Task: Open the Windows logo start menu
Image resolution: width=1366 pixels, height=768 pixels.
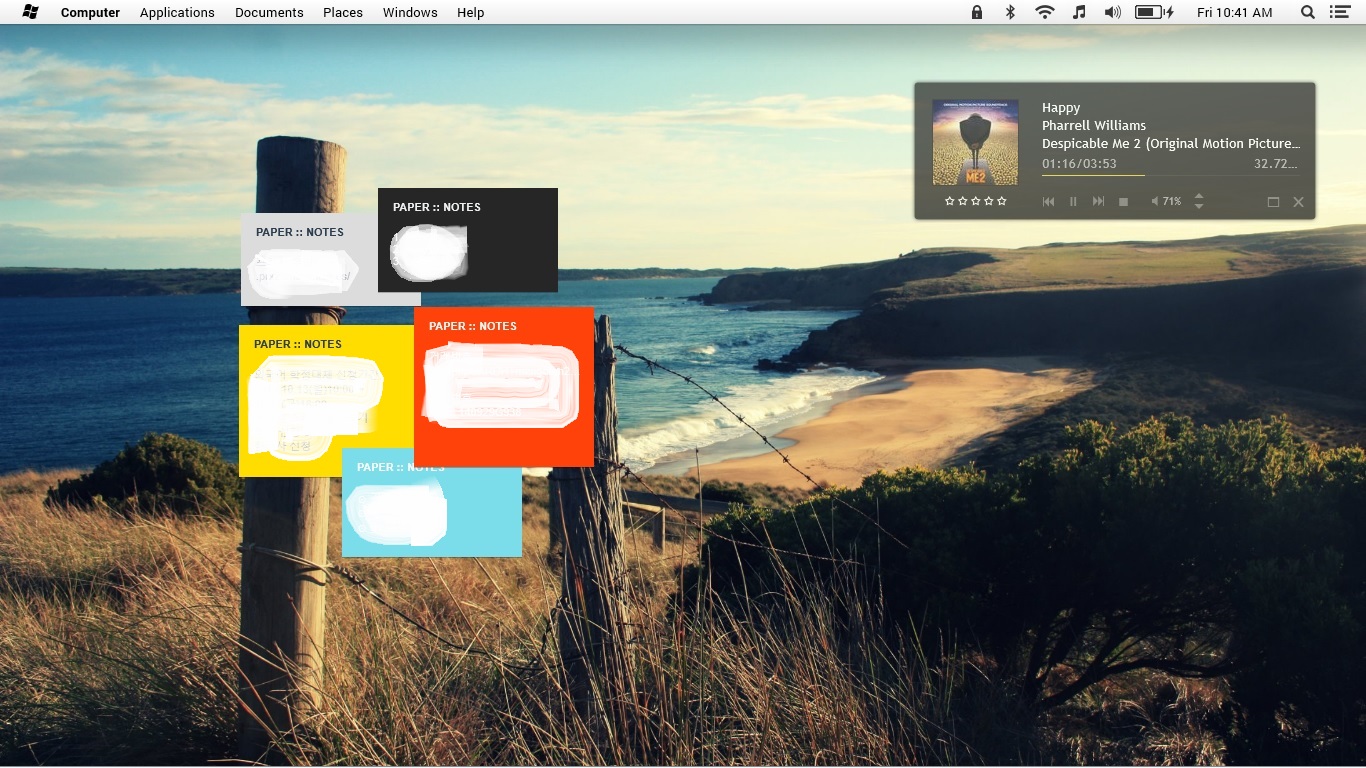Action: (x=30, y=12)
